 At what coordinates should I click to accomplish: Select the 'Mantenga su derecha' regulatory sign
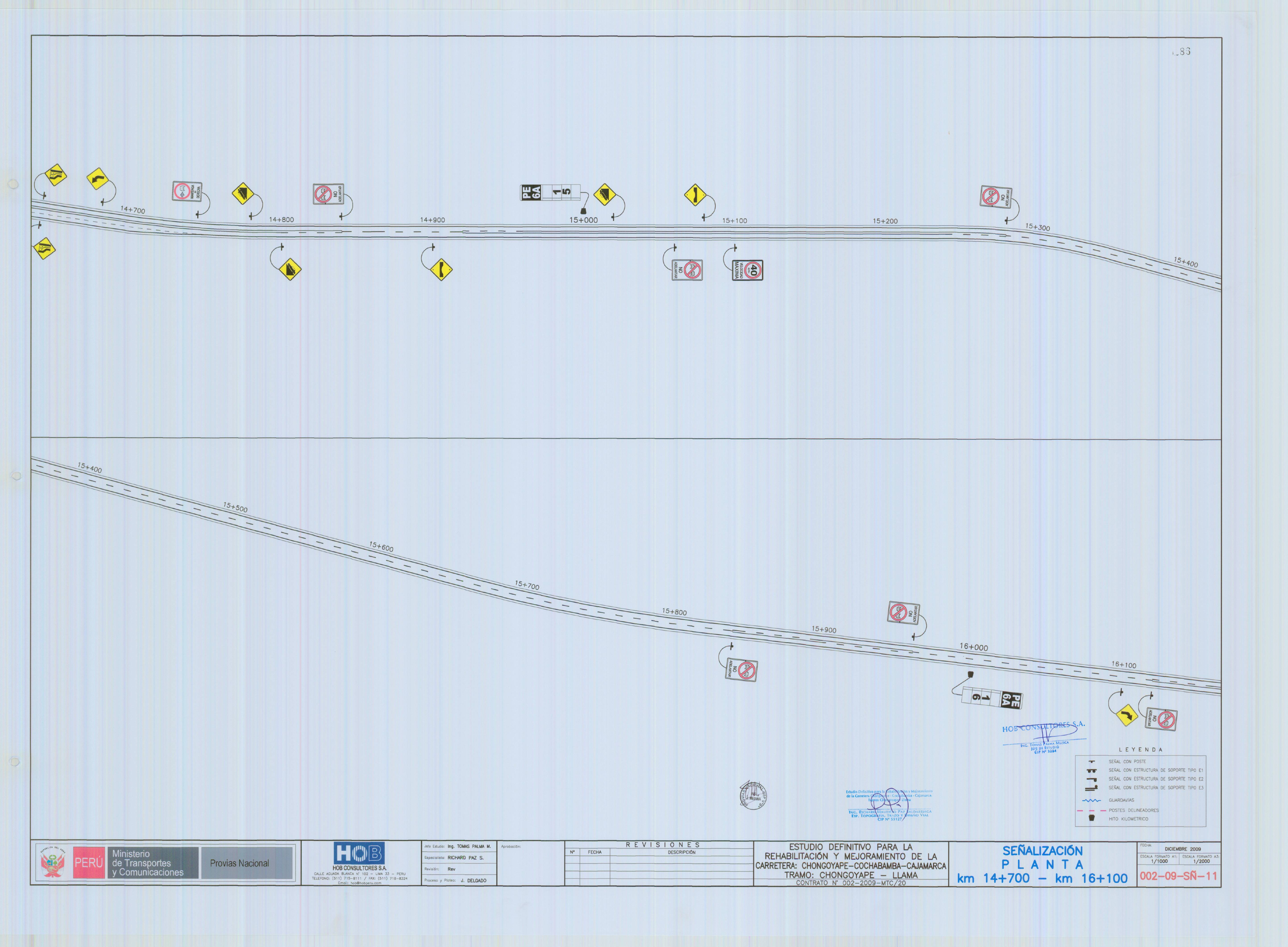point(187,191)
